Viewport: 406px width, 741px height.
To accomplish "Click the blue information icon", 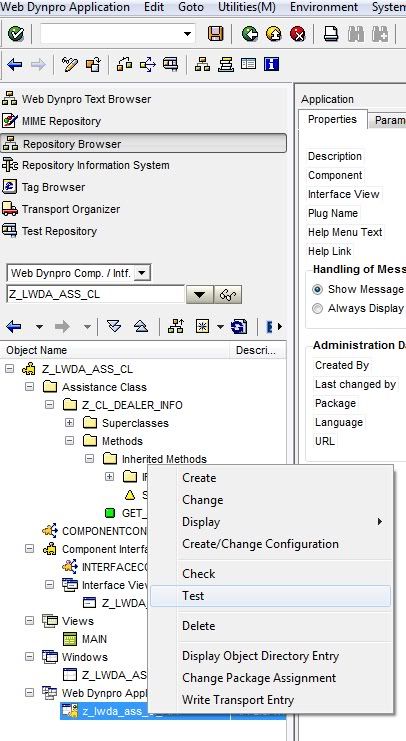I will 271,64.
